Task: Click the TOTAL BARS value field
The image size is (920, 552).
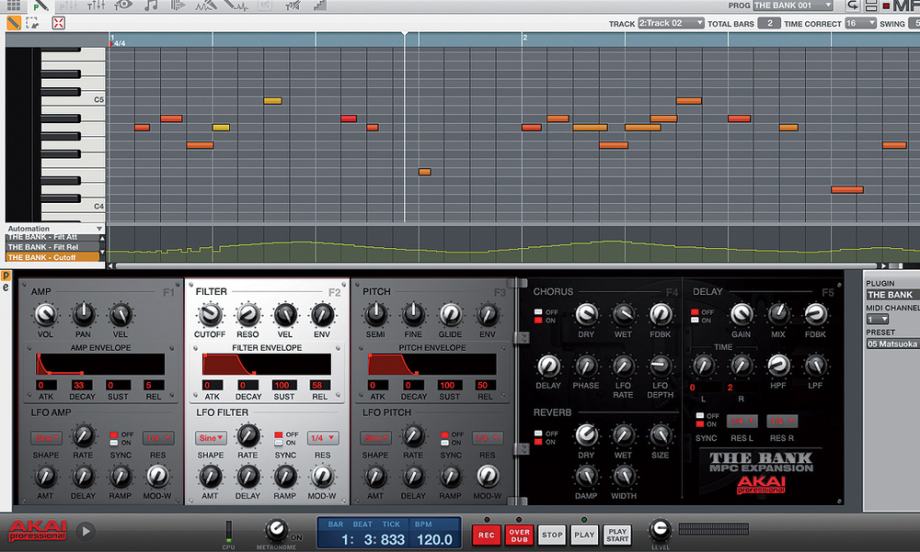Action: (769, 23)
